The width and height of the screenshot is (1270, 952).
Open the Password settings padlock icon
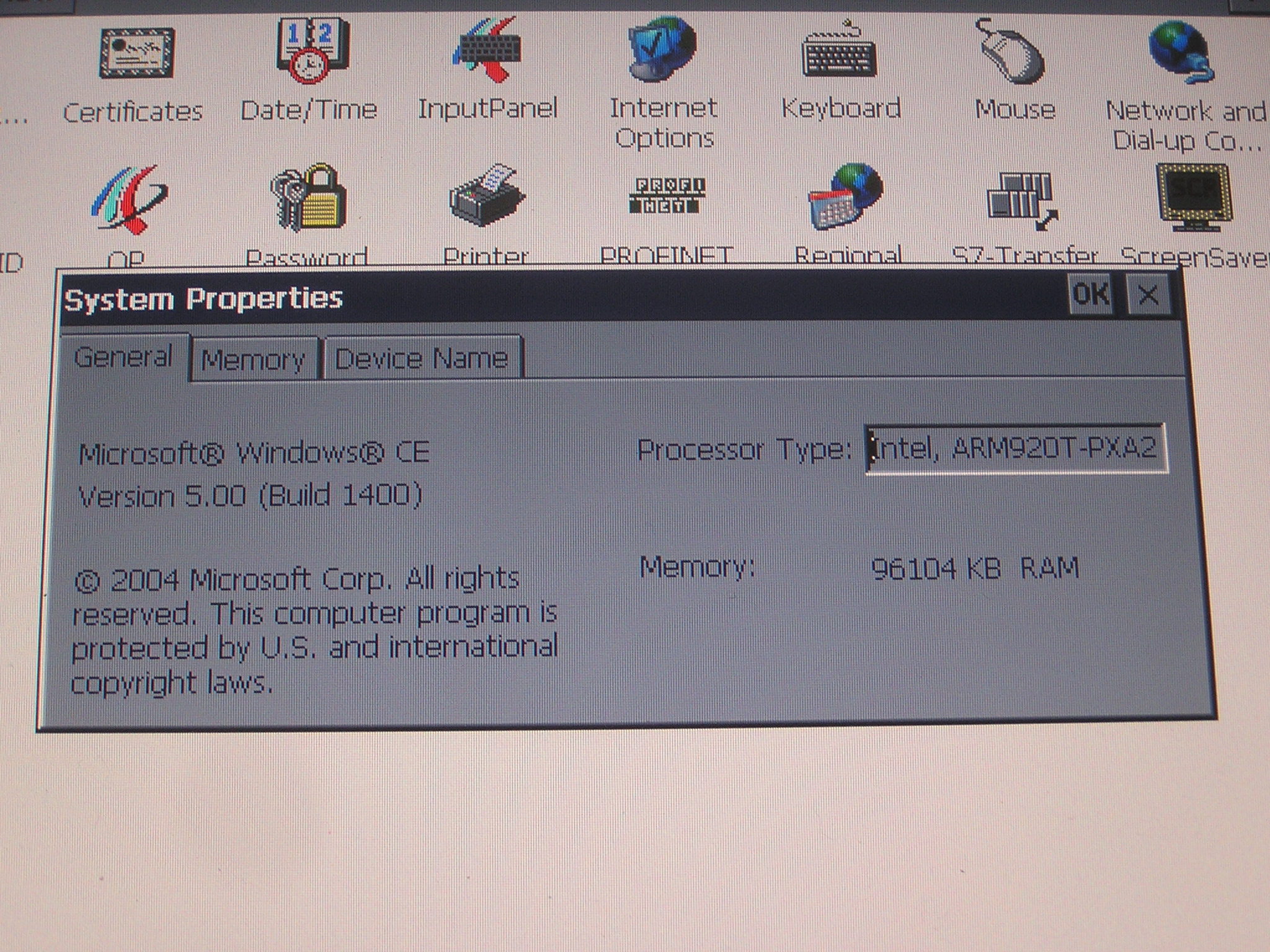pyautogui.click(x=309, y=198)
